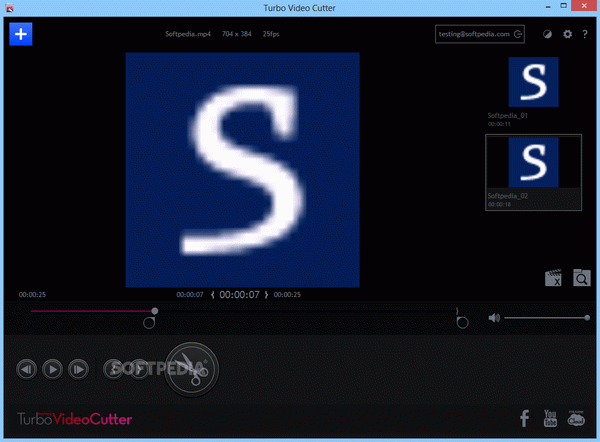Toggle the contrast theme circle icon

tap(548, 34)
